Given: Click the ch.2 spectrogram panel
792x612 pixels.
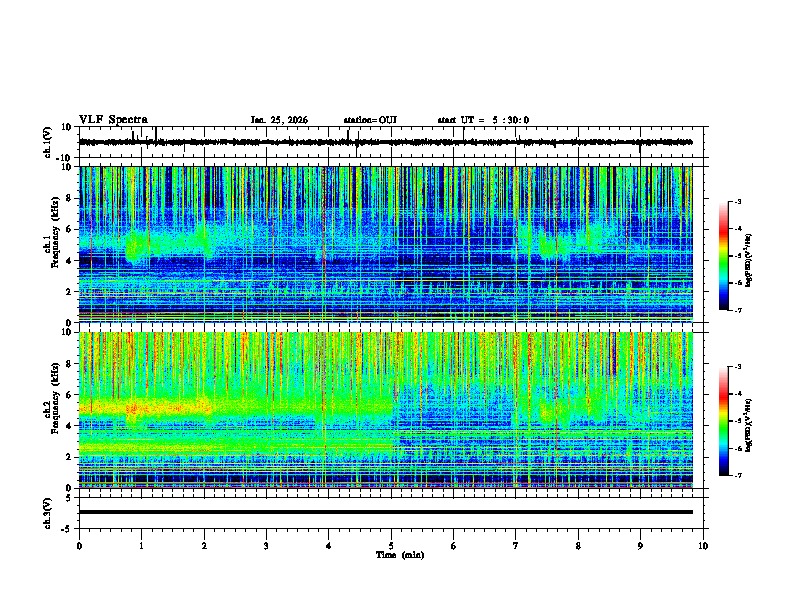Looking at the screenshot, I should click(386, 410).
